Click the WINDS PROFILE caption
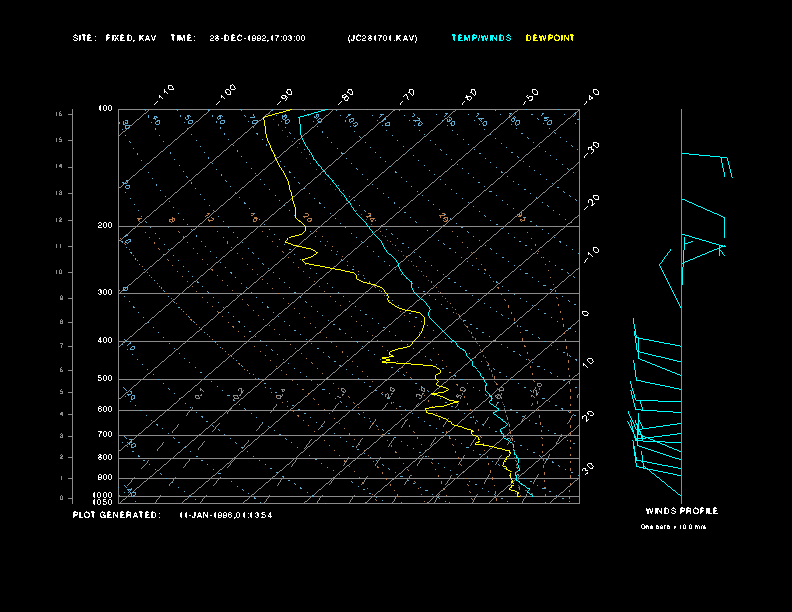Viewport: 792px width, 612px height. coord(681,511)
